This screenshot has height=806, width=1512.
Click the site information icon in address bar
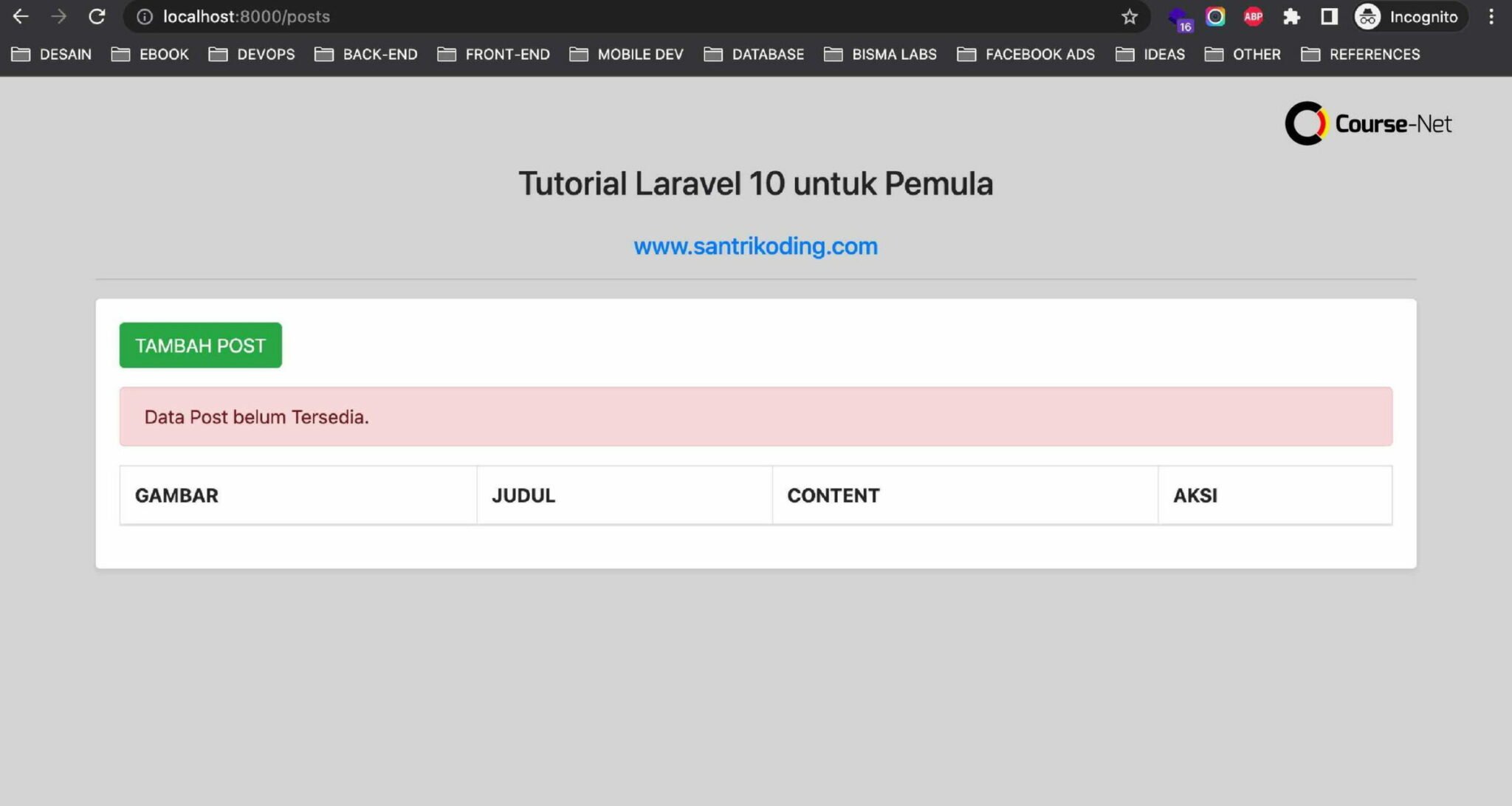142,16
